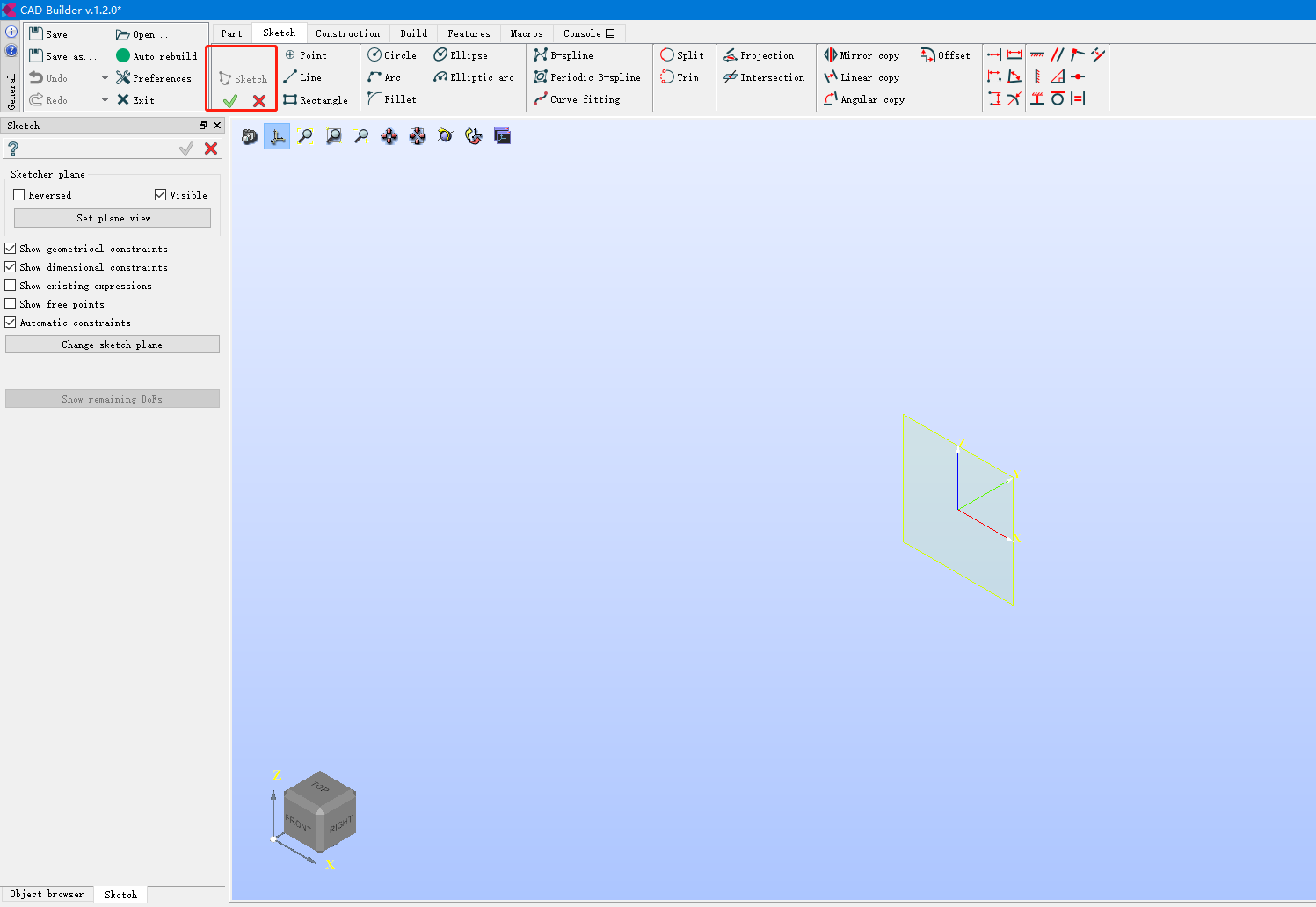Viewport: 1316px width, 907px height.
Task: Select the Line drawing tool
Action: point(302,77)
